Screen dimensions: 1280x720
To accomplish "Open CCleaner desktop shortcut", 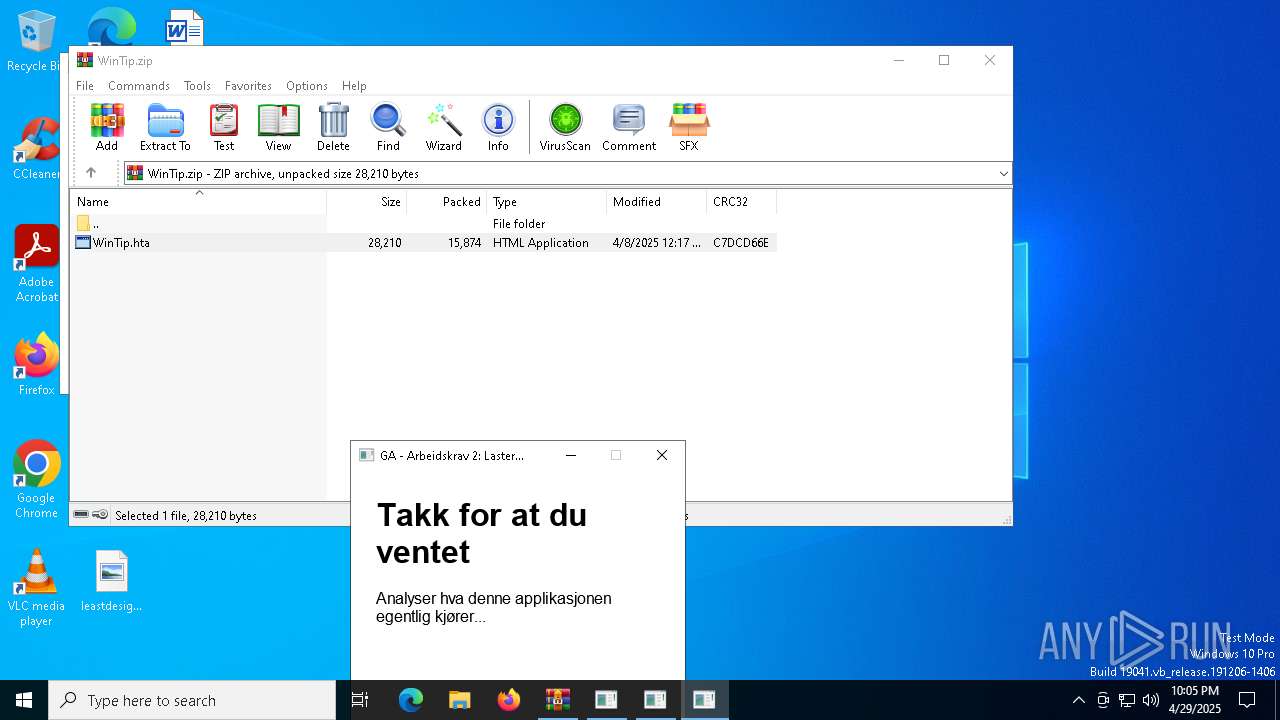I will click(x=37, y=149).
